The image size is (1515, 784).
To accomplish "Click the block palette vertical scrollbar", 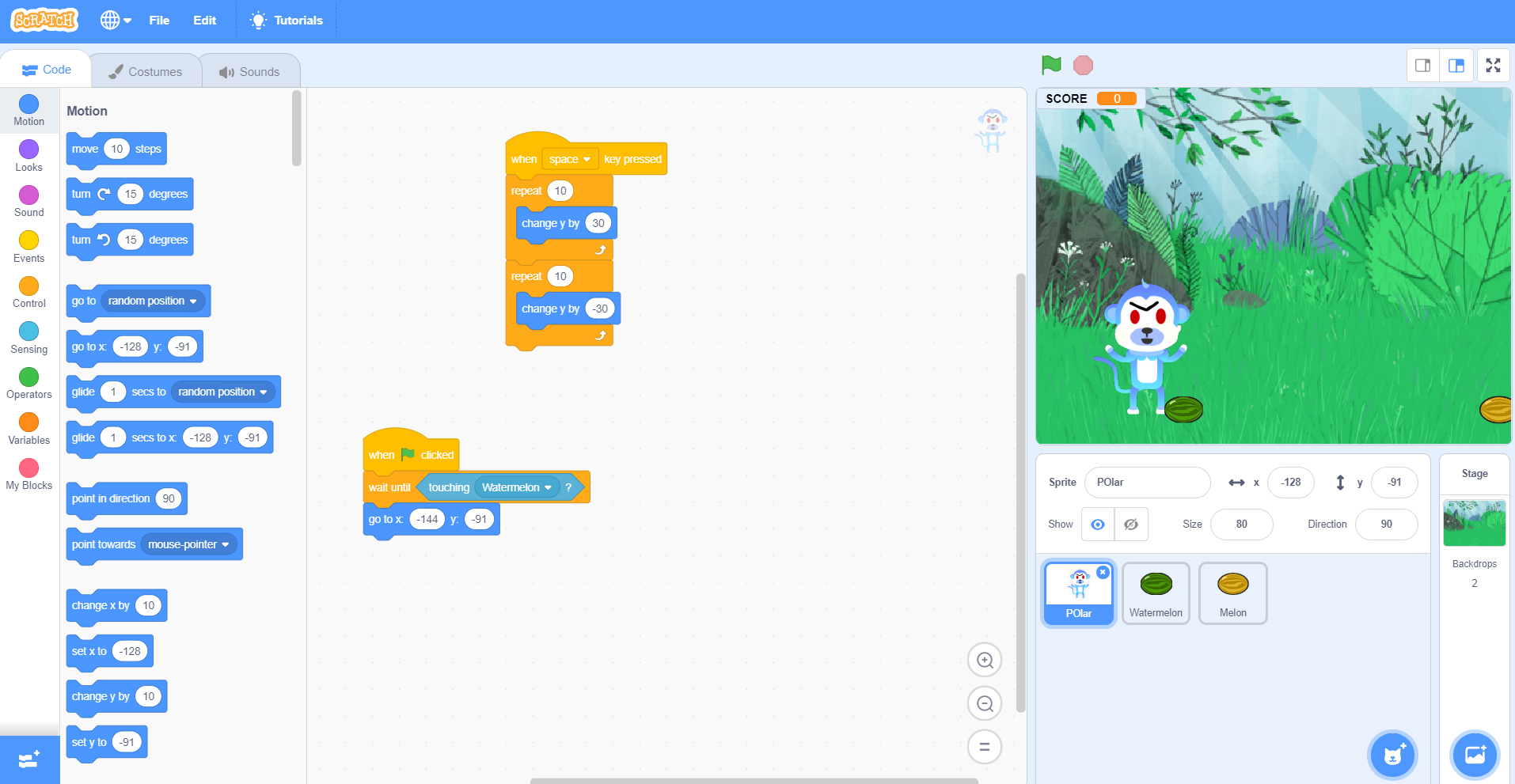I will 297,129.
